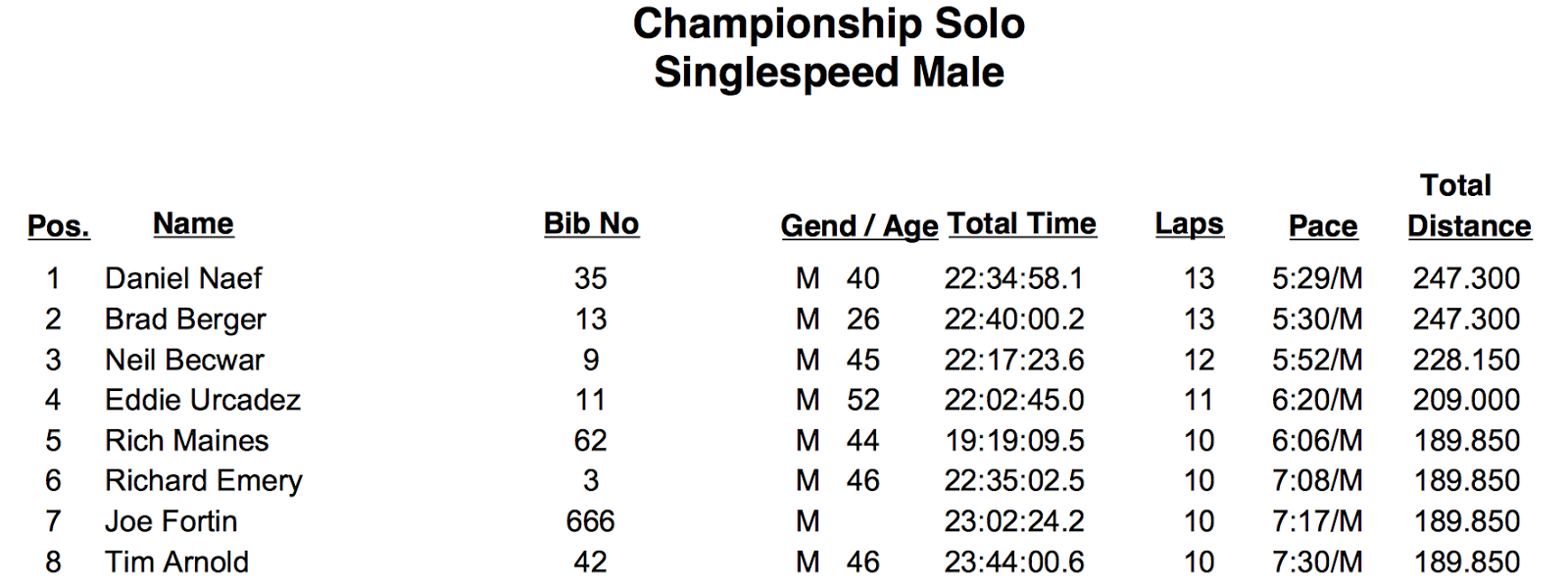Click the Name column header
The width and height of the screenshot is (1568, 586).
coord(193,223)
